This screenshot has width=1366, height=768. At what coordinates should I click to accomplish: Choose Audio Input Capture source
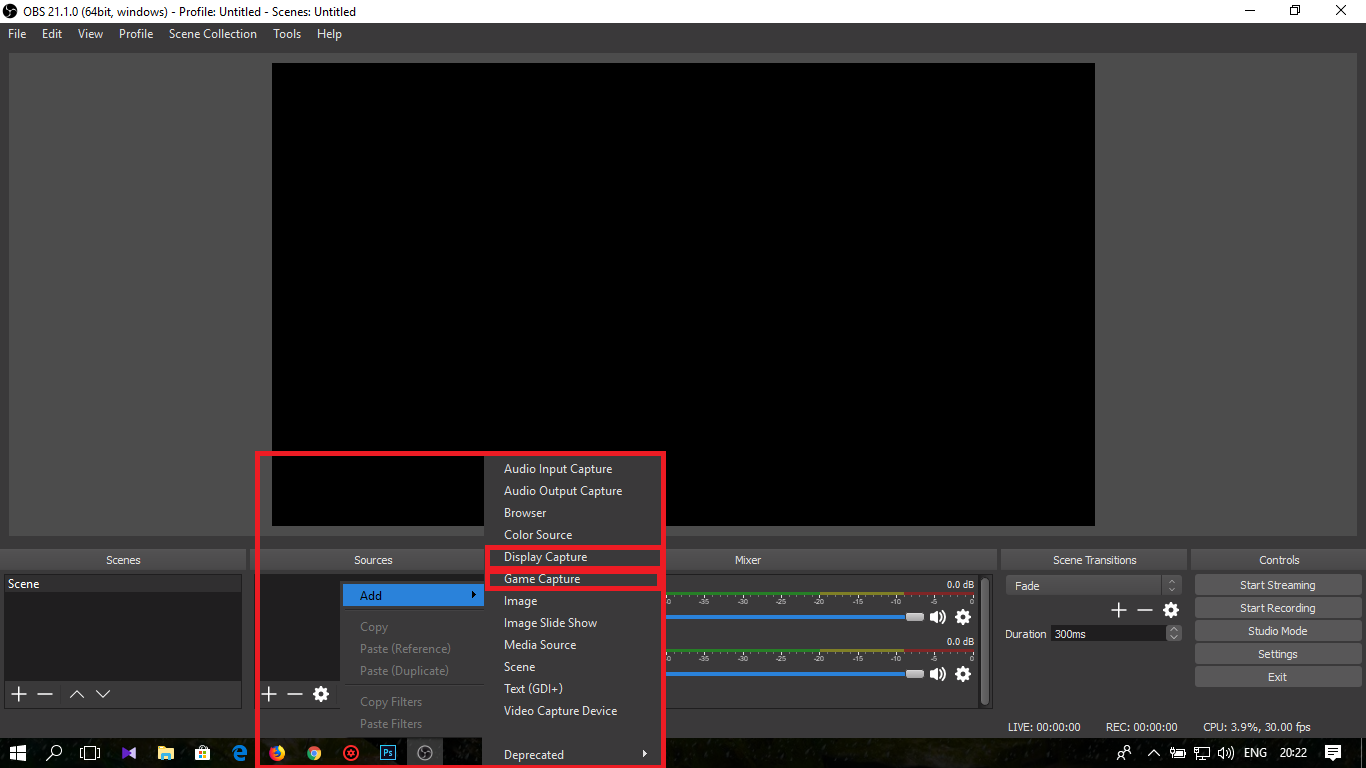(574, 469)
